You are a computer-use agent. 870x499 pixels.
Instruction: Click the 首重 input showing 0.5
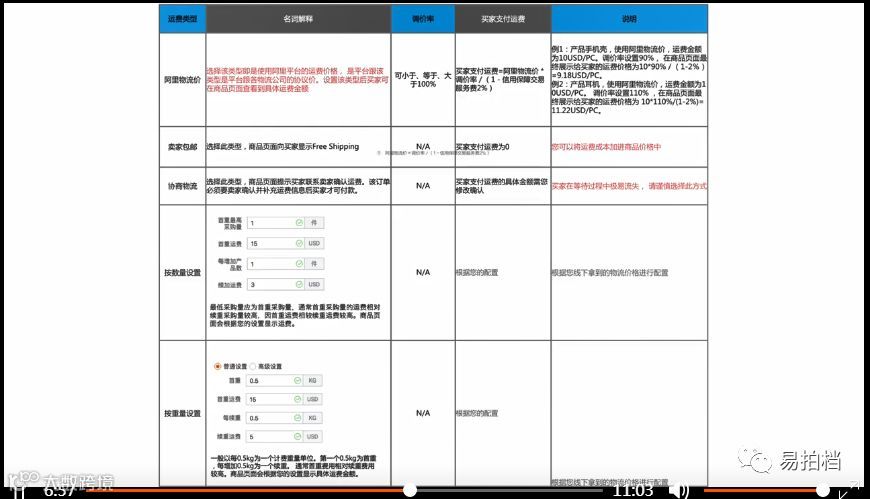[275, 380]
